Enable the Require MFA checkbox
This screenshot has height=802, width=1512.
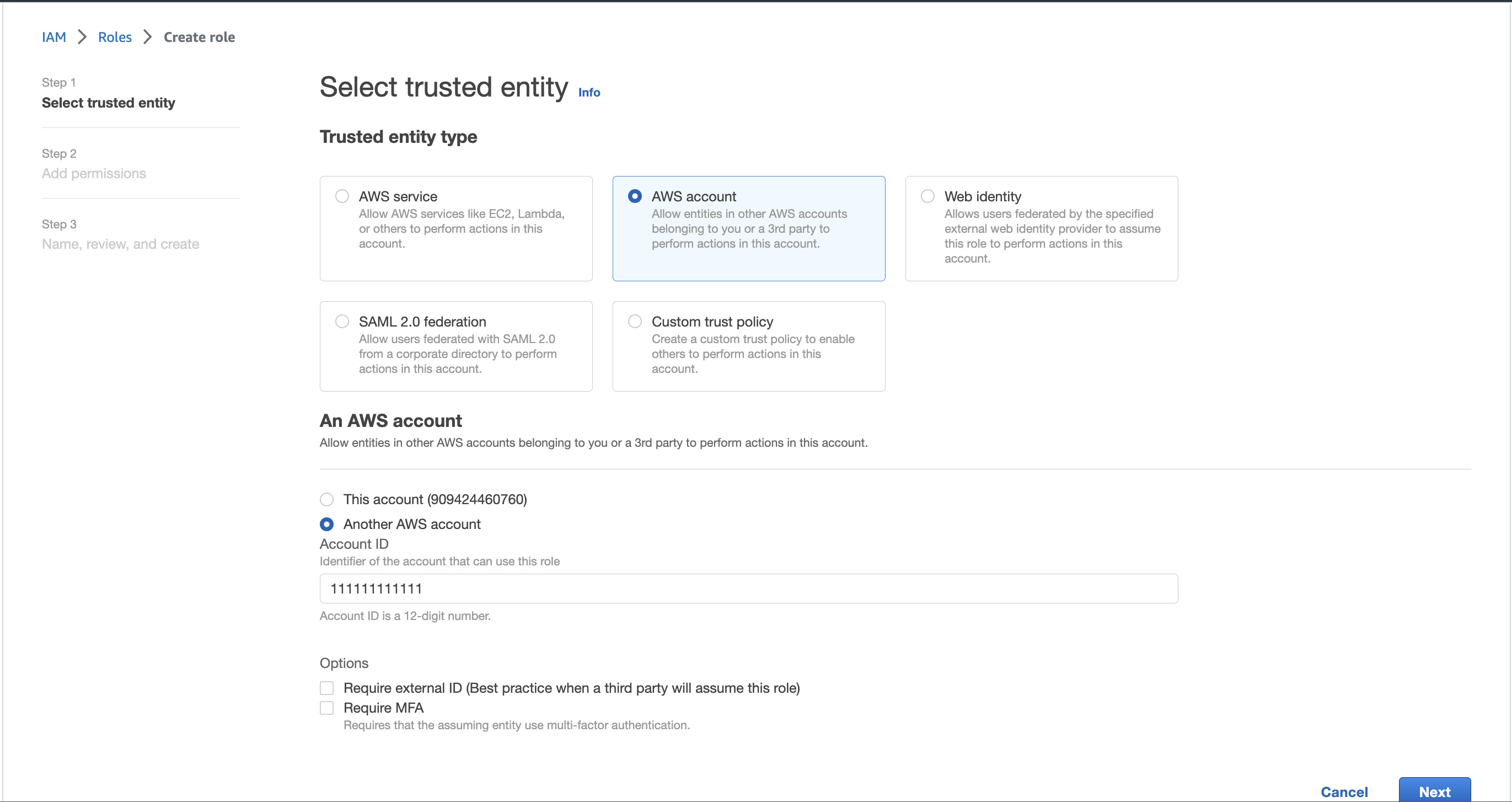click(x=327, y=708)
